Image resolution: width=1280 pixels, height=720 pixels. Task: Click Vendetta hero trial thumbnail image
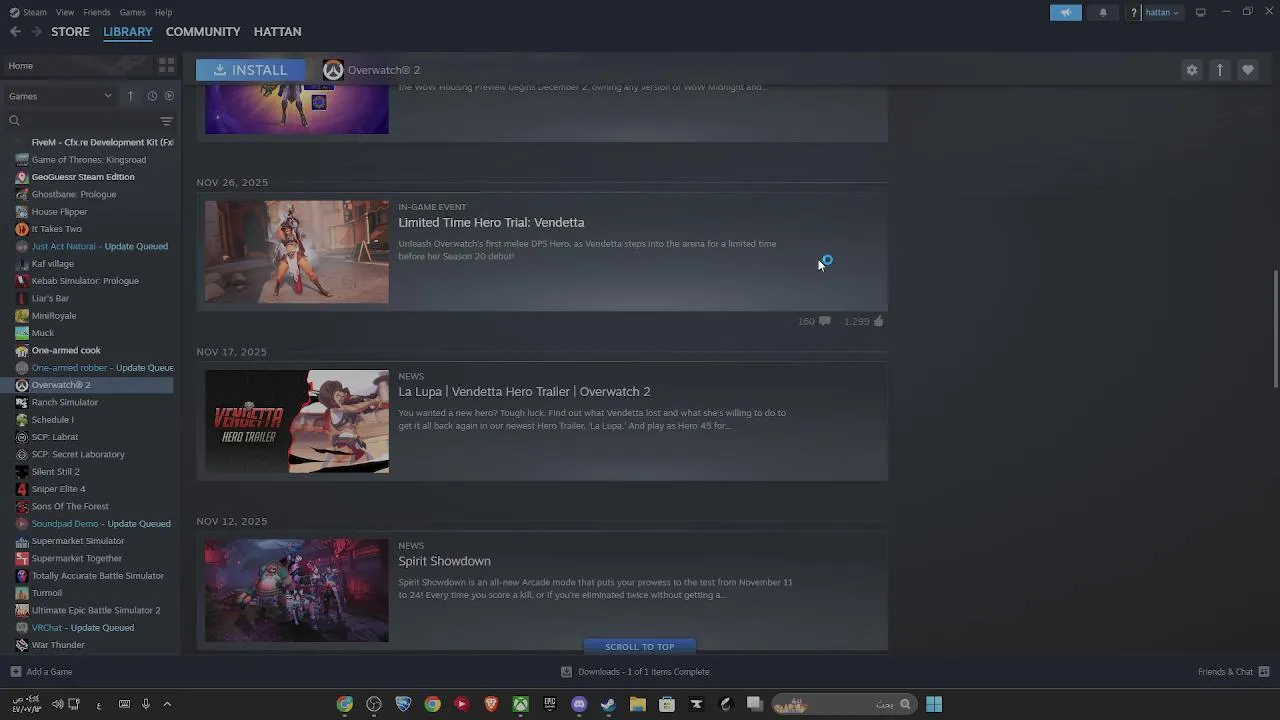coord(297,252)
